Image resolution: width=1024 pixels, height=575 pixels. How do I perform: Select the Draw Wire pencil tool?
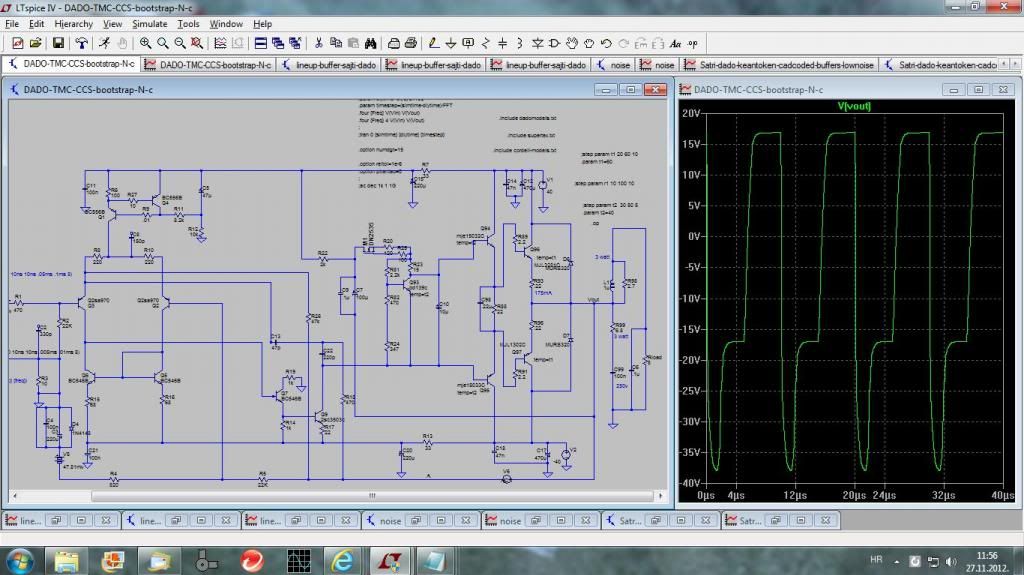434,43
